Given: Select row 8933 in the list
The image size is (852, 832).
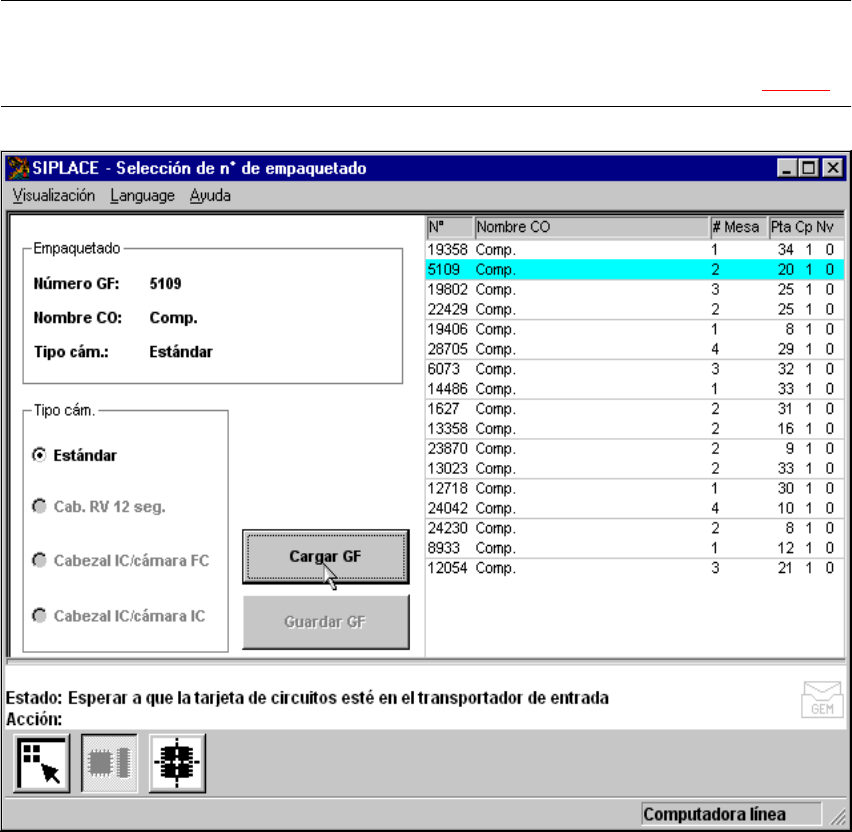Looking at the screenshot, I should (635, 548).
